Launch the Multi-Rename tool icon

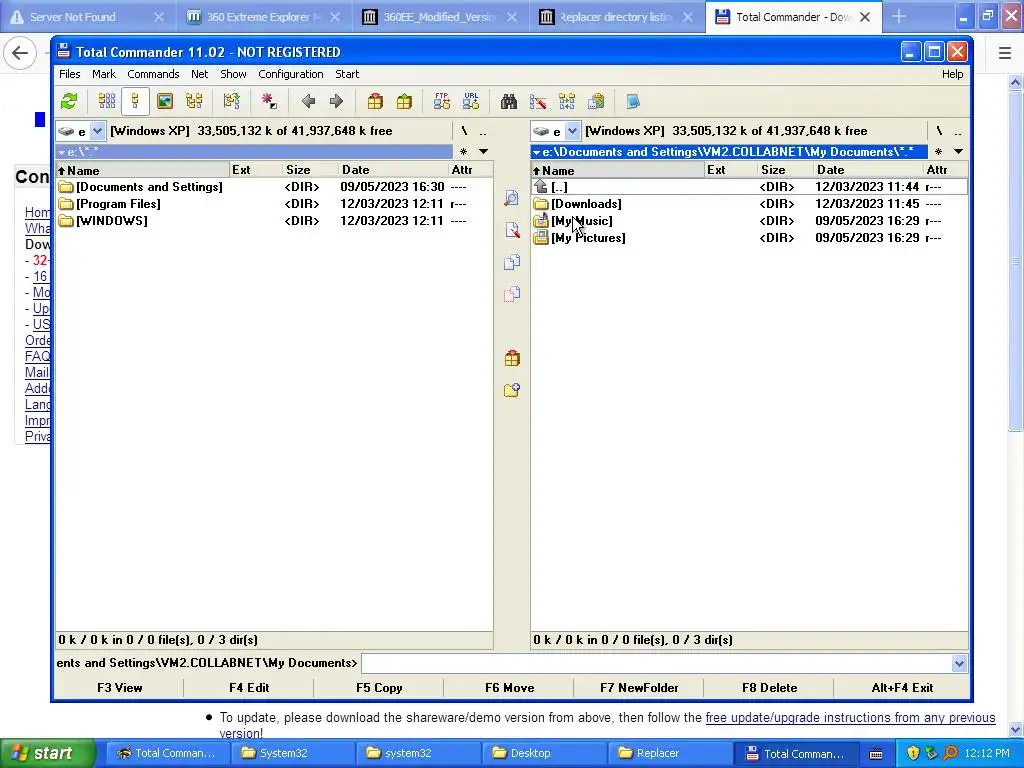[x=538, y=101]
